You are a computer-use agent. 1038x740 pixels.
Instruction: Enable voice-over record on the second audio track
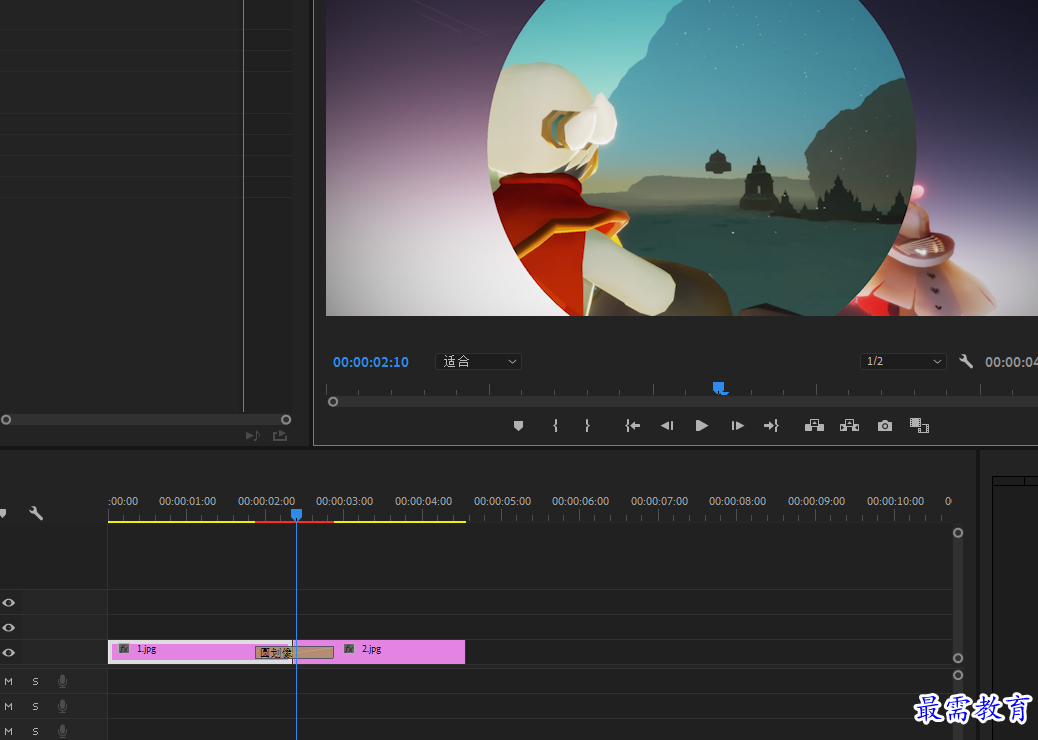click(x=62, y=706)
